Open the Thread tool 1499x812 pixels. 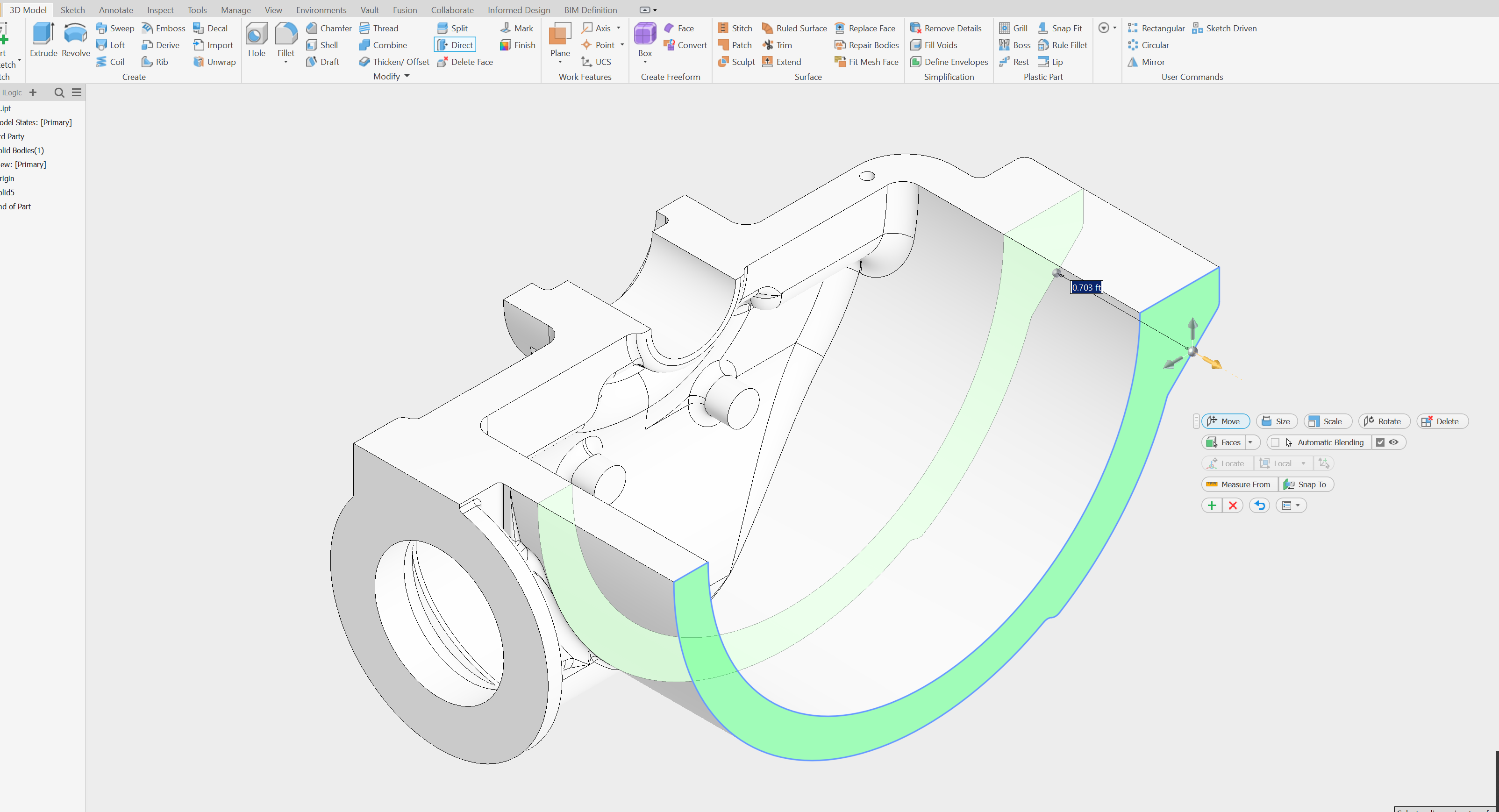379,28
